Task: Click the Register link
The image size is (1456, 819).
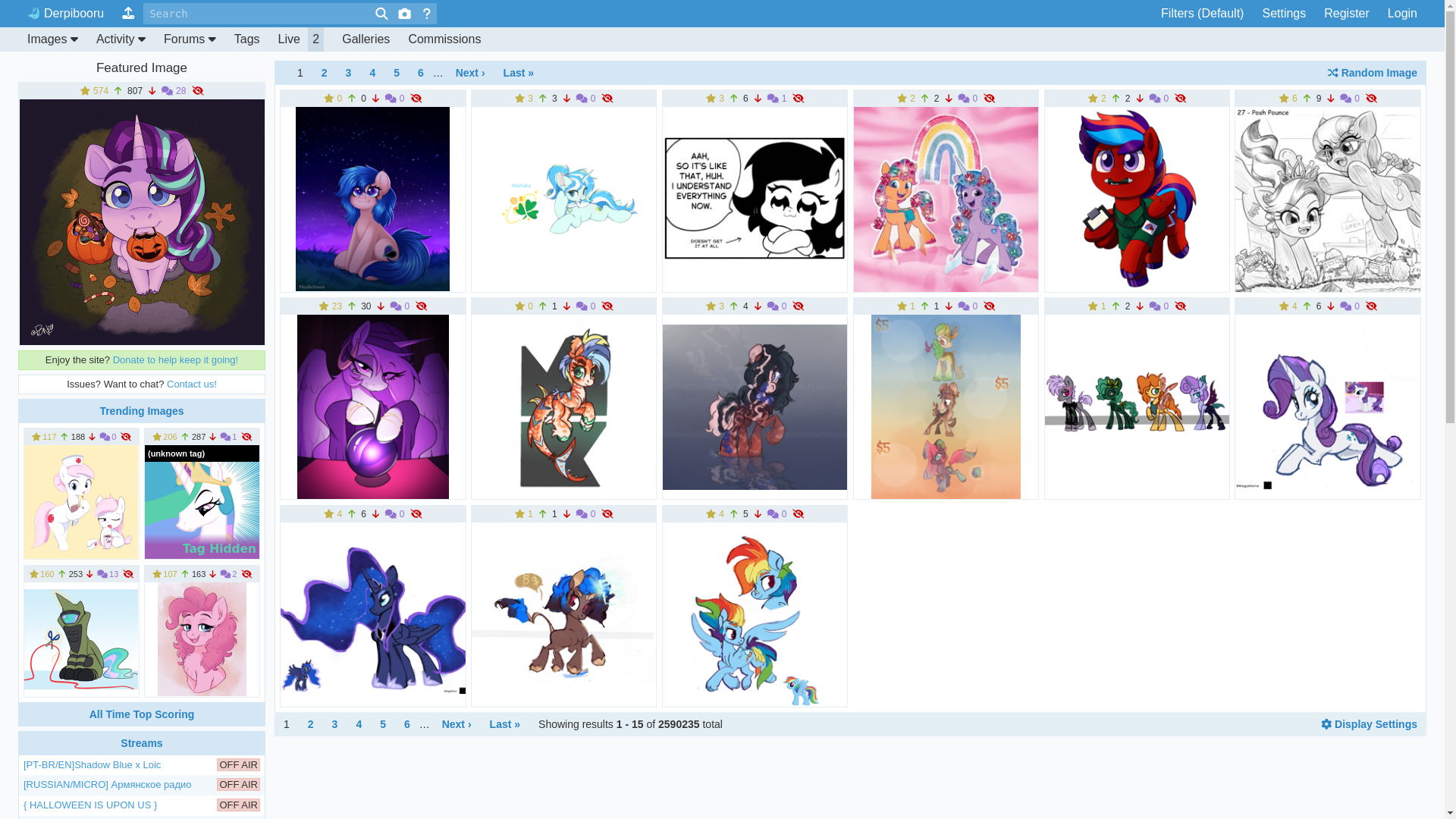Action: 1346,14
